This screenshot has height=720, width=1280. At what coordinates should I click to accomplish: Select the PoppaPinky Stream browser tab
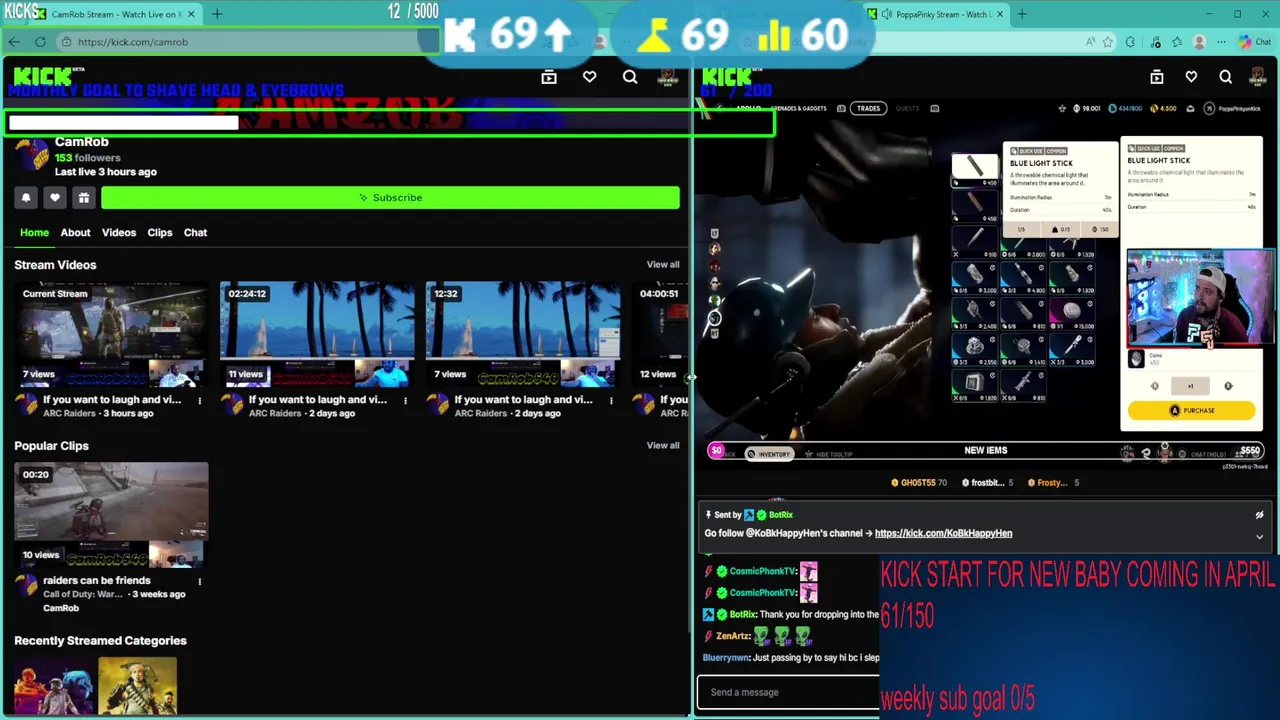click(x=938, y=14)
